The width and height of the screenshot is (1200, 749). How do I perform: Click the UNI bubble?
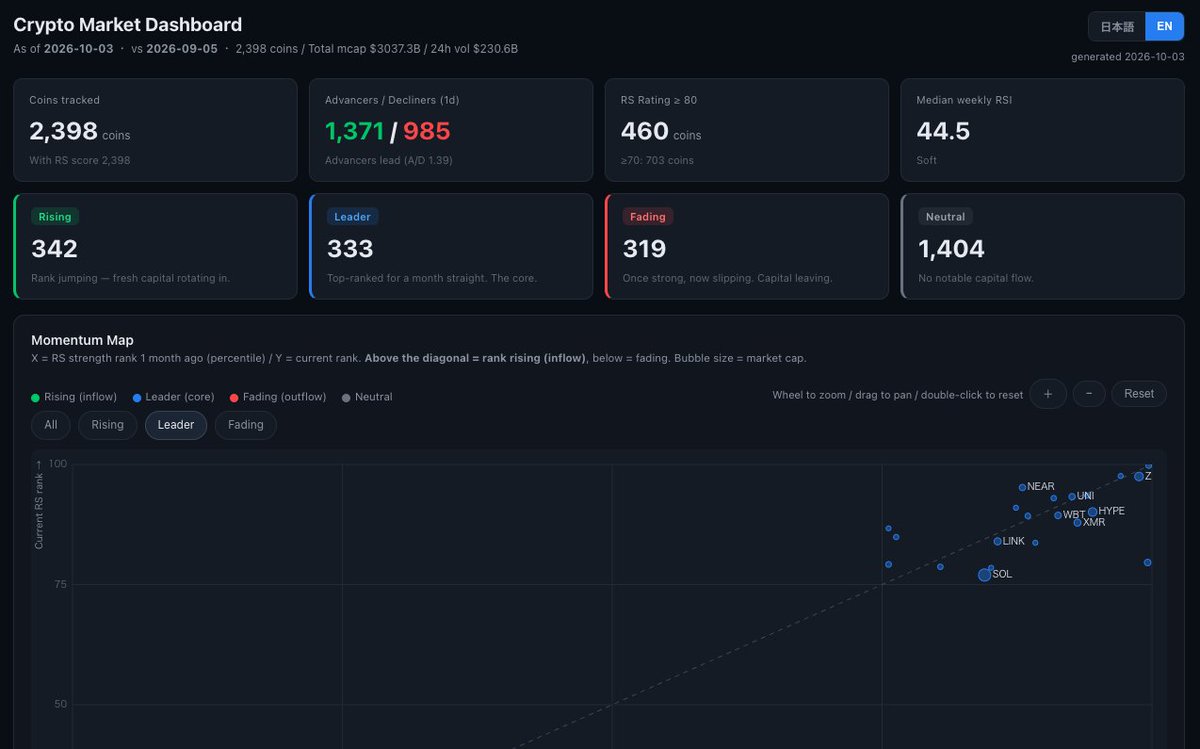click(1072, 496)
